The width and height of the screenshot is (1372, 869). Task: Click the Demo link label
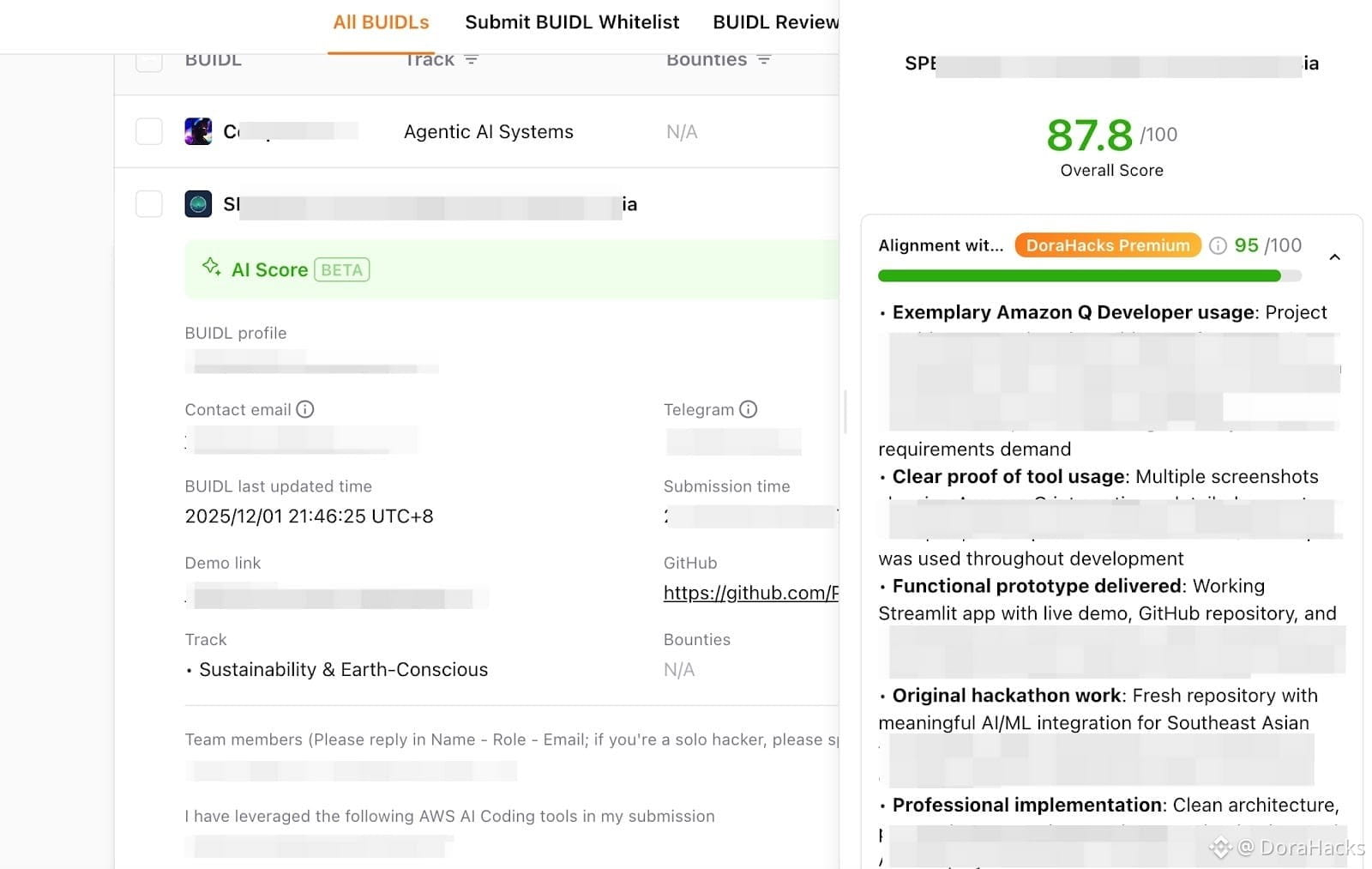tap(223, 563)
